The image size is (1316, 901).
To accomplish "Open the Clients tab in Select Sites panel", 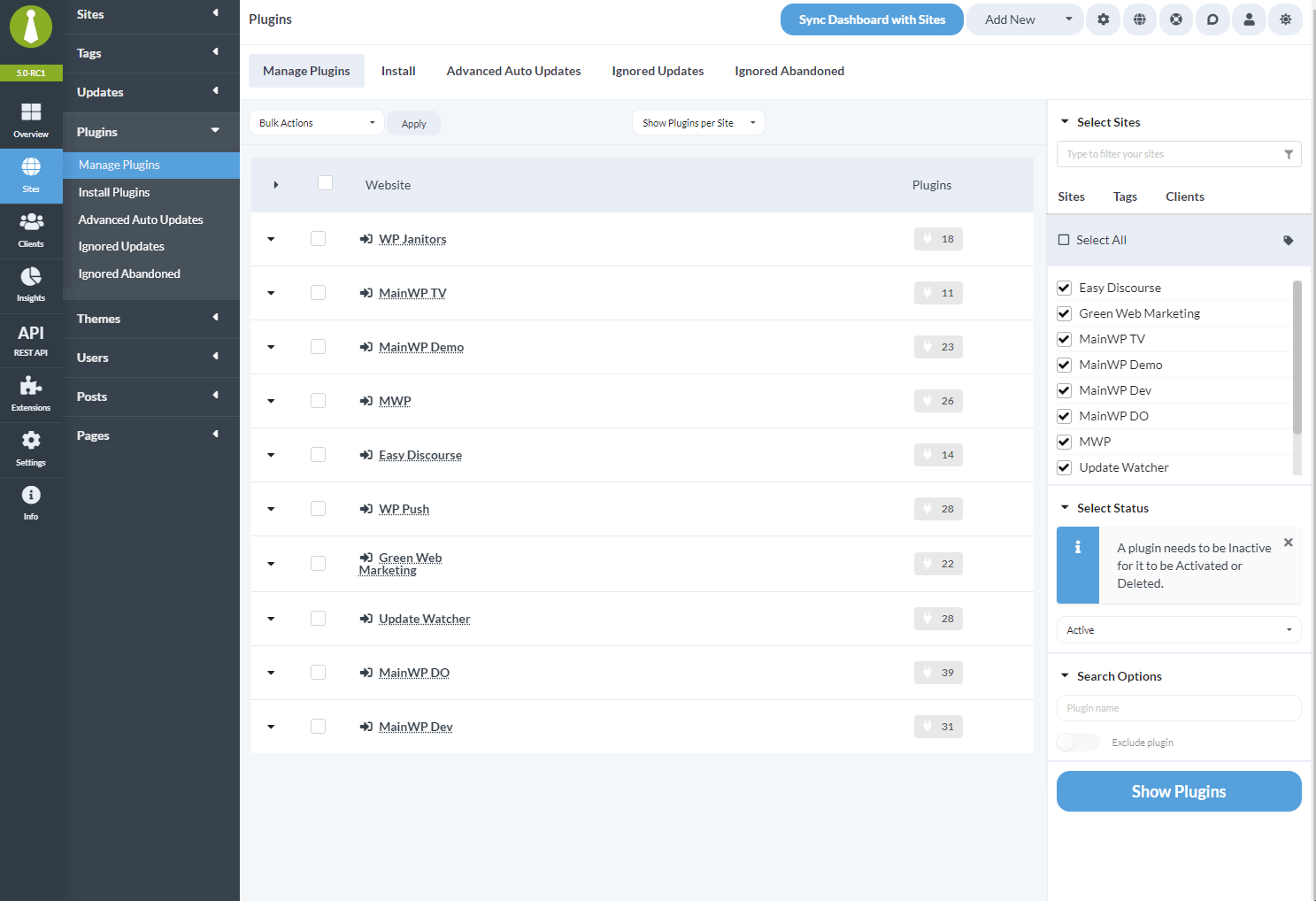I will tap(1184, 196).
